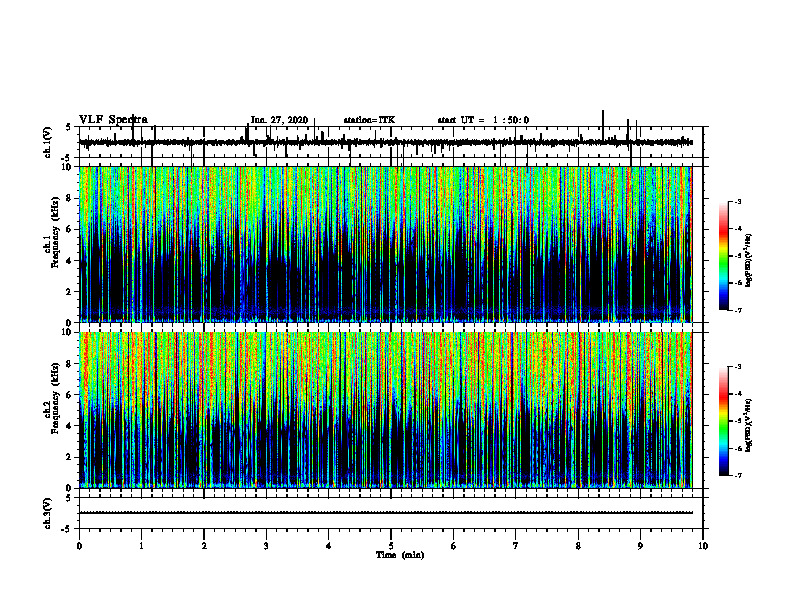Click the ch.2 spectrogram panel
The width and height of the screenshot is (792, 612).
pos(385,410)
